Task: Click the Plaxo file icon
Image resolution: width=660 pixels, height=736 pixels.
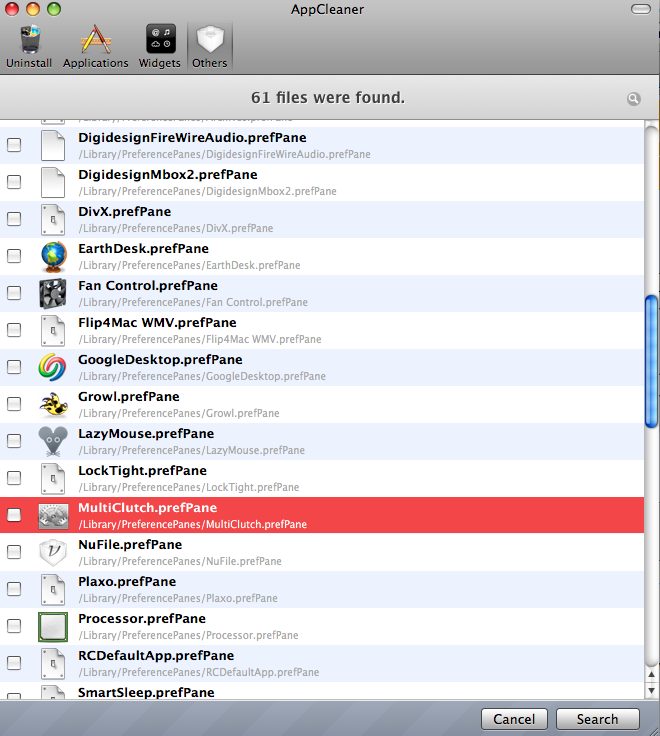Action: pos(53,590)
